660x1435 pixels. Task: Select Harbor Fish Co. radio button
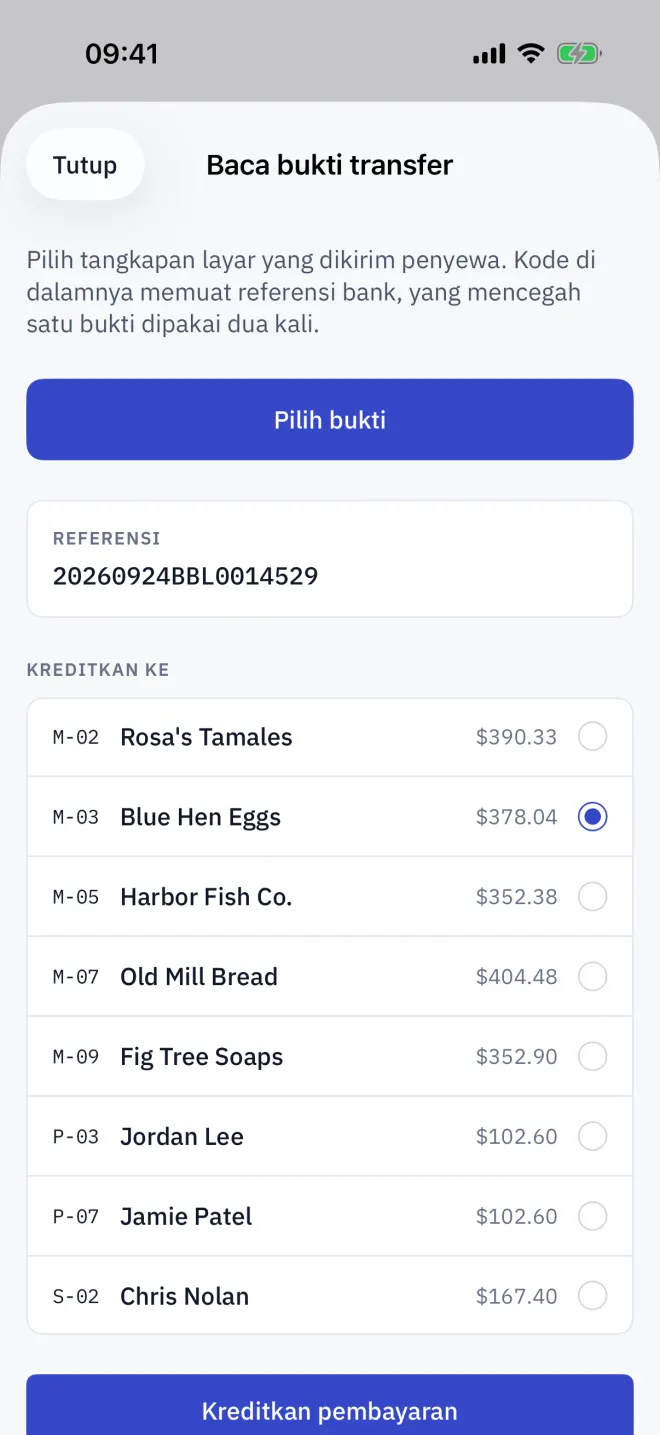592,897
